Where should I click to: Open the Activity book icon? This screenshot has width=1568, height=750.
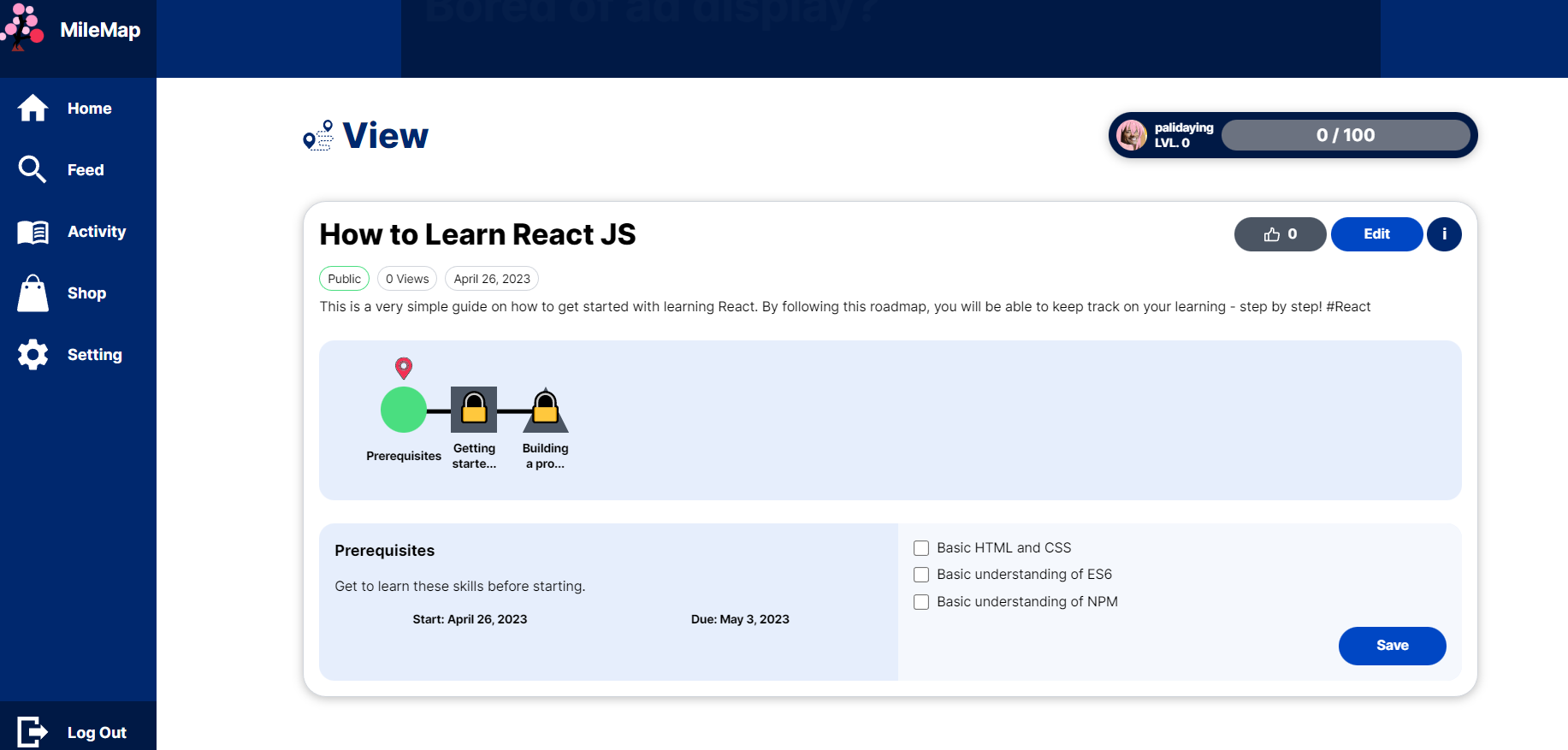pyautogui.click(x=33, y=232)
